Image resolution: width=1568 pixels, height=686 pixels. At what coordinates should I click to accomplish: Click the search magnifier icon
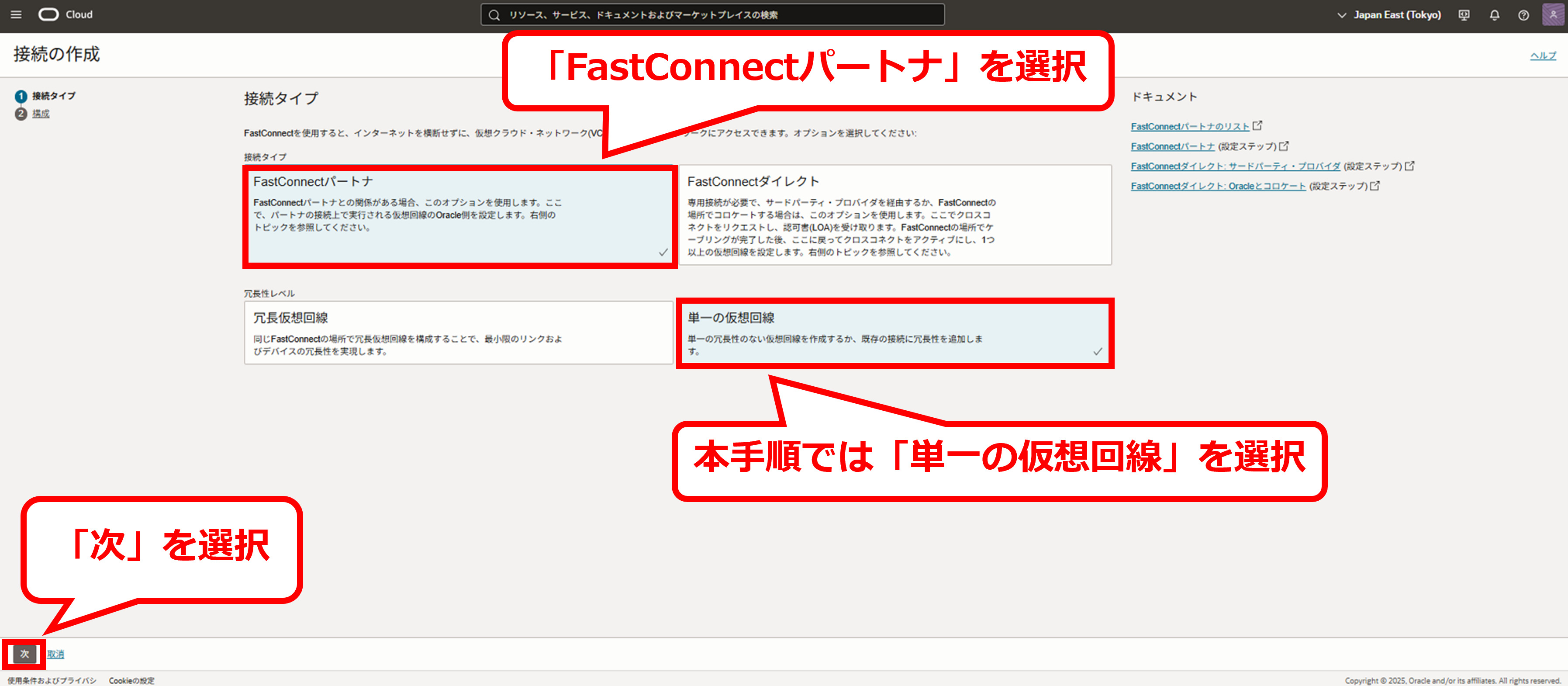(x=494, y=15)
